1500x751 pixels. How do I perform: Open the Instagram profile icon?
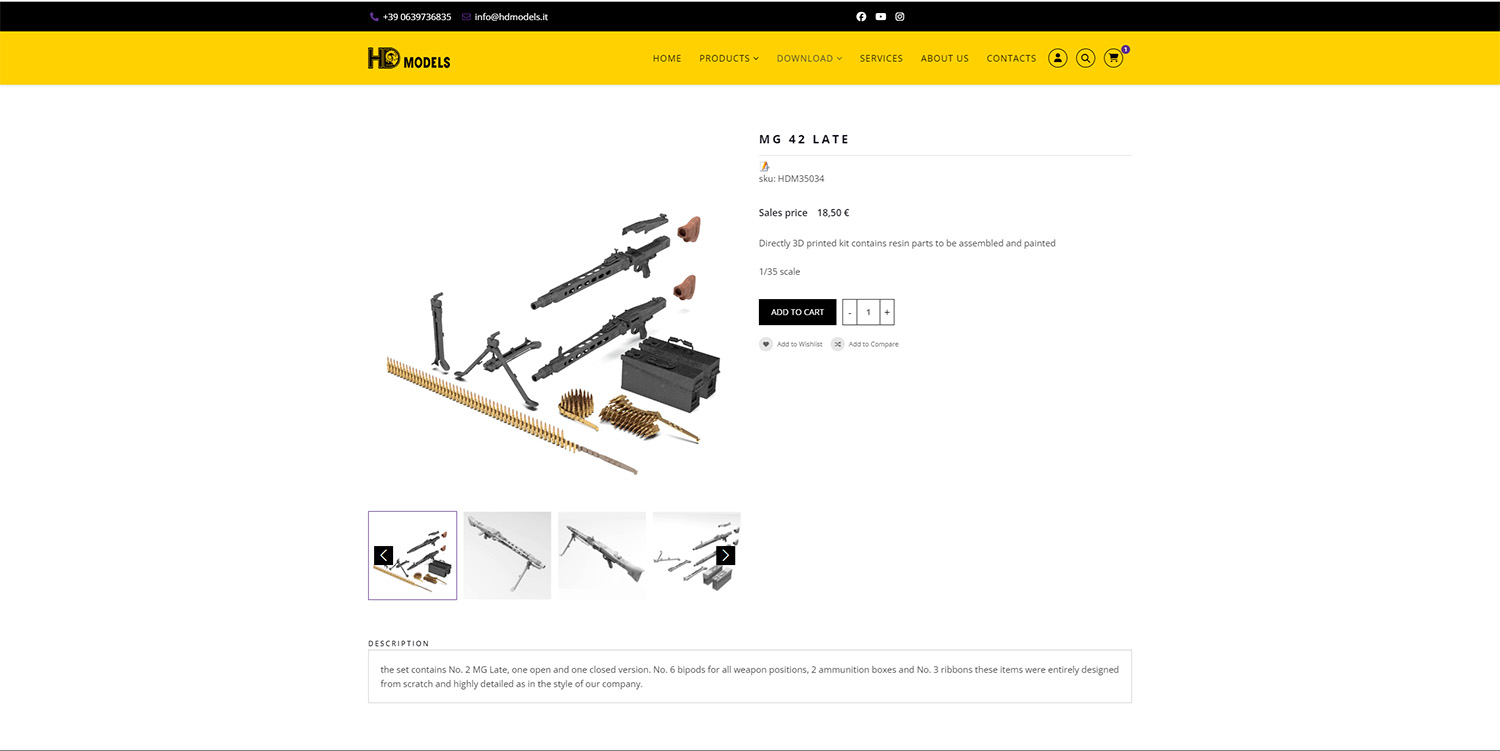[x=900, y=17]
